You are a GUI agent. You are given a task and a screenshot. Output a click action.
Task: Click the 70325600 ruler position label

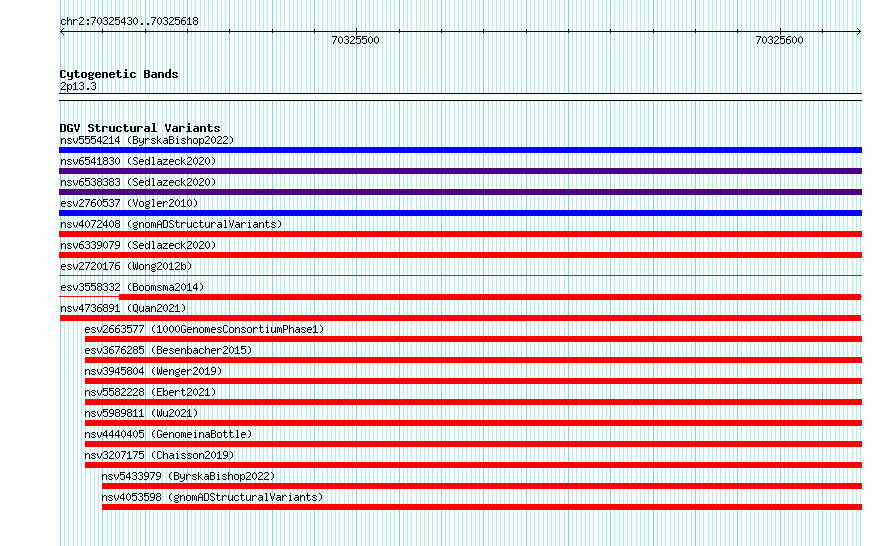(779, 40)
